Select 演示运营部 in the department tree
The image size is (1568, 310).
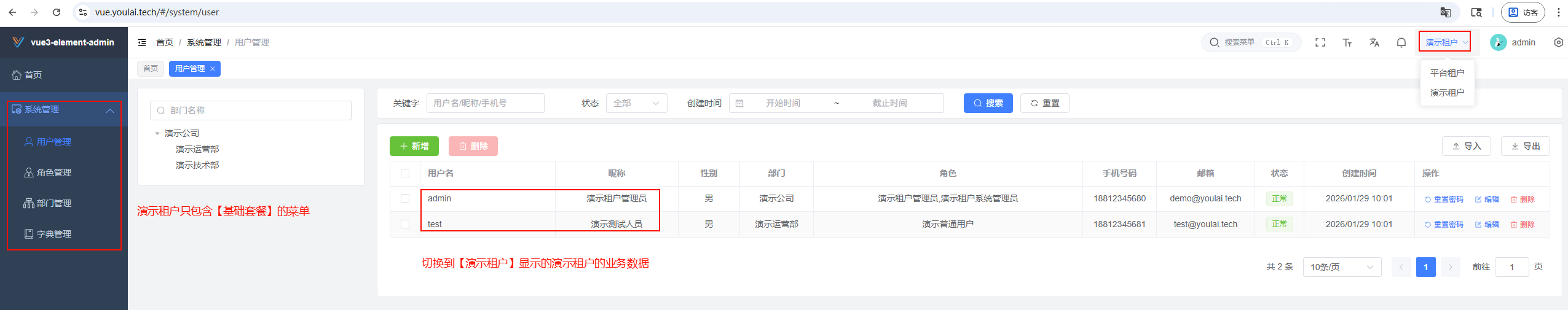tap(197, 149)
